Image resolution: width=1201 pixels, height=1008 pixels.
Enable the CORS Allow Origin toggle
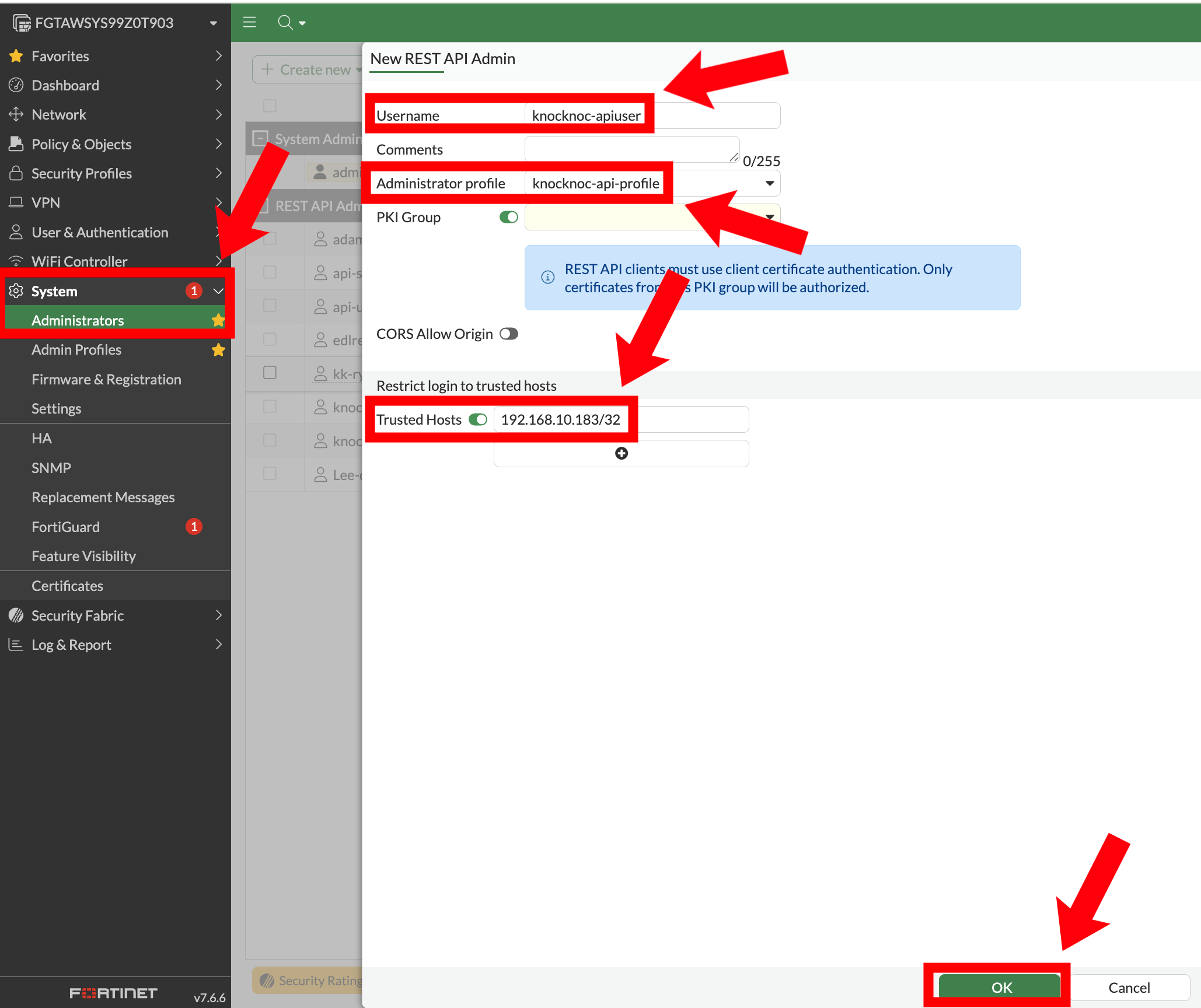pyautogui.click(x=508, y=334)
